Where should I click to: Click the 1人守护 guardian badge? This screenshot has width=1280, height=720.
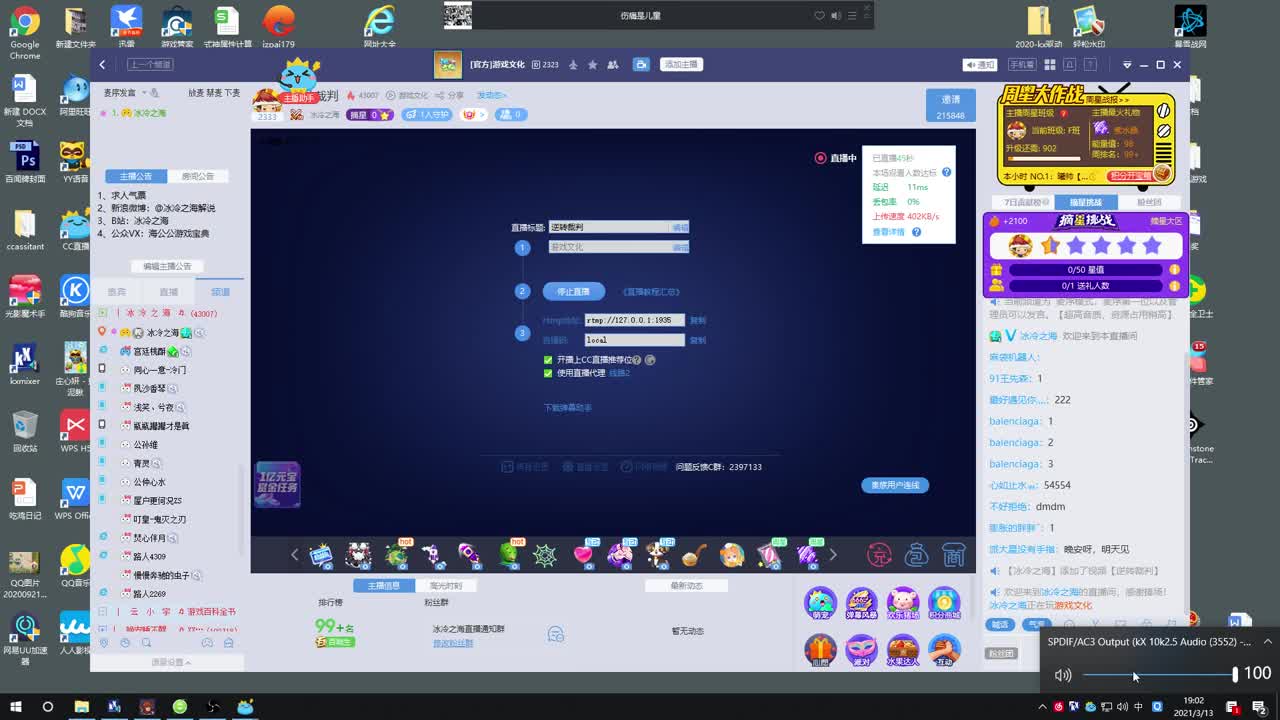(x=427, y=115)
